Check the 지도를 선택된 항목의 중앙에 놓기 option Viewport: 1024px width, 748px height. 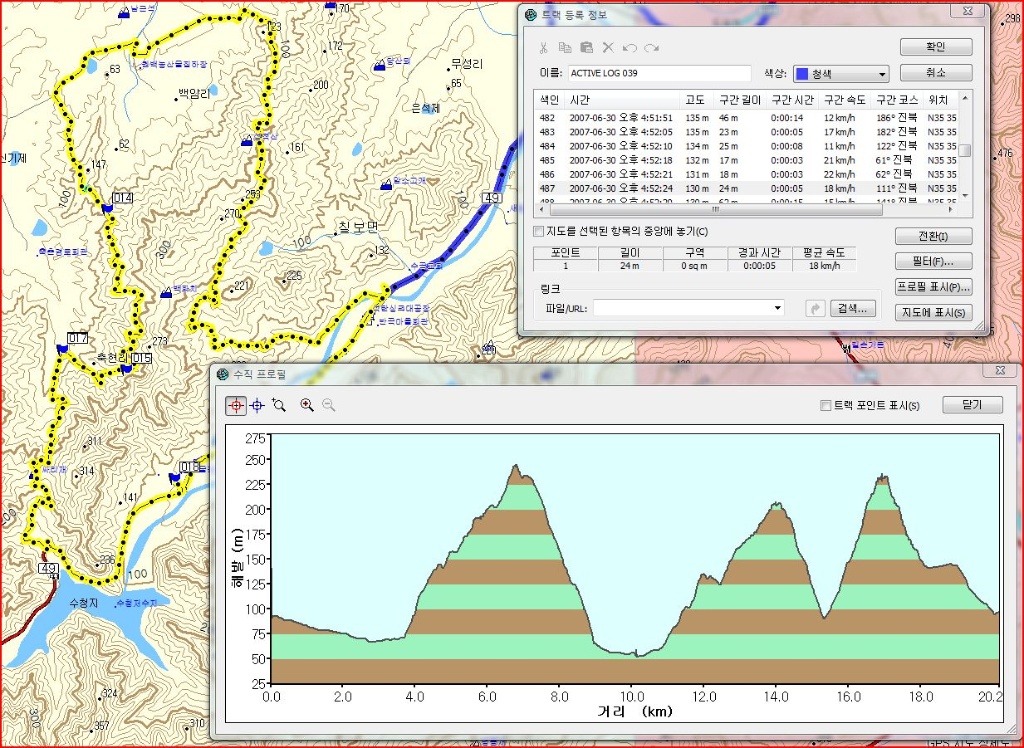tap(538, 231)
